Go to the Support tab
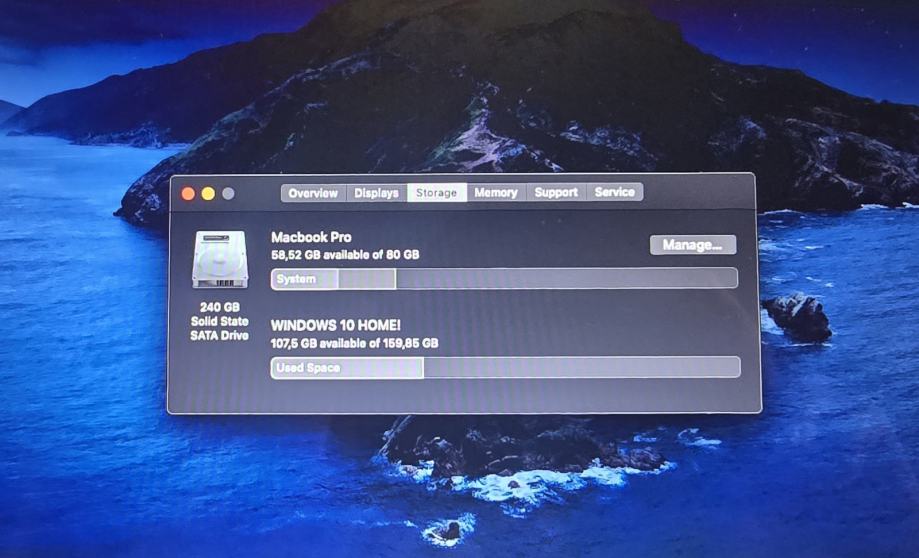The image size is (919, 558). (x=556, y=192)
